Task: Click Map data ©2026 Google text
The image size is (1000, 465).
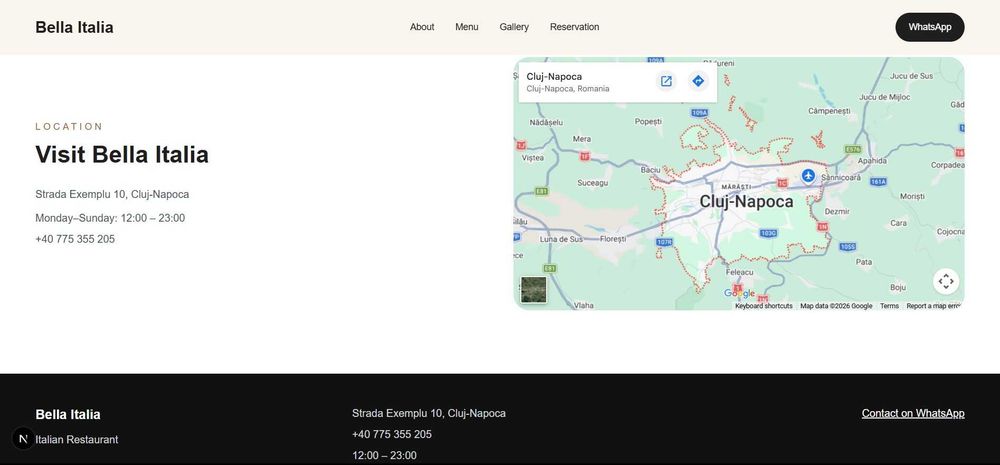Action: (836, 306)
